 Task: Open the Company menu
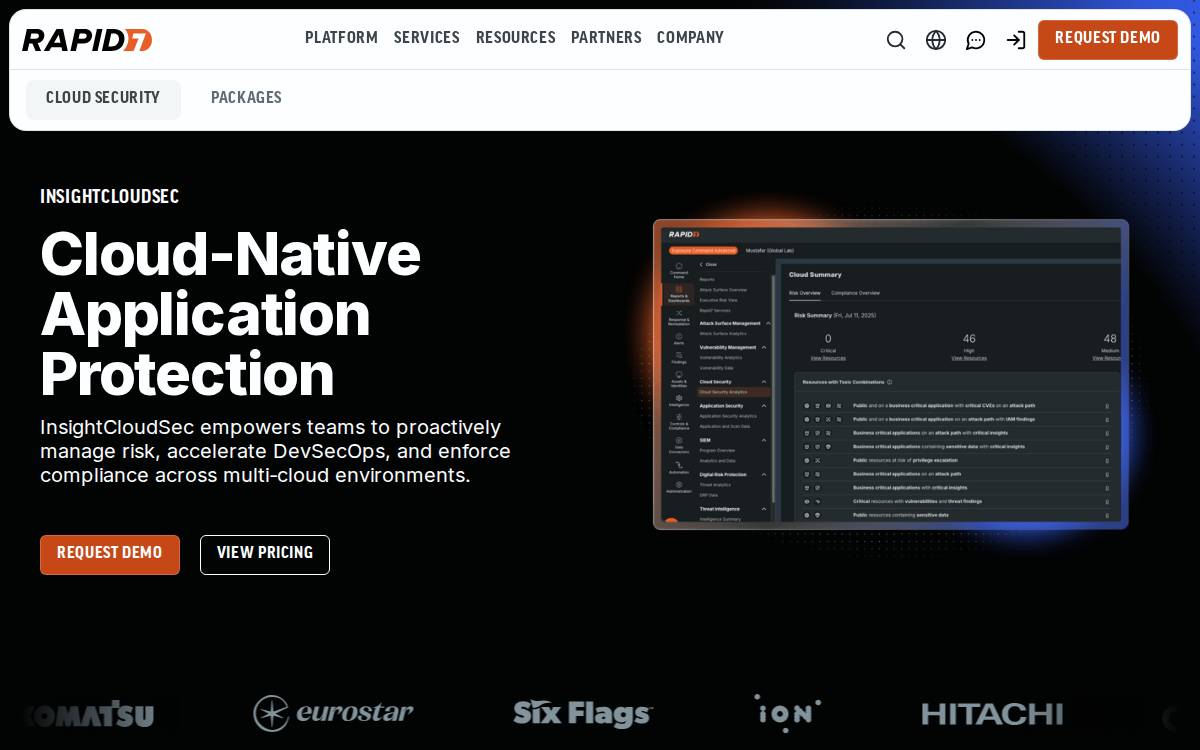690,38
